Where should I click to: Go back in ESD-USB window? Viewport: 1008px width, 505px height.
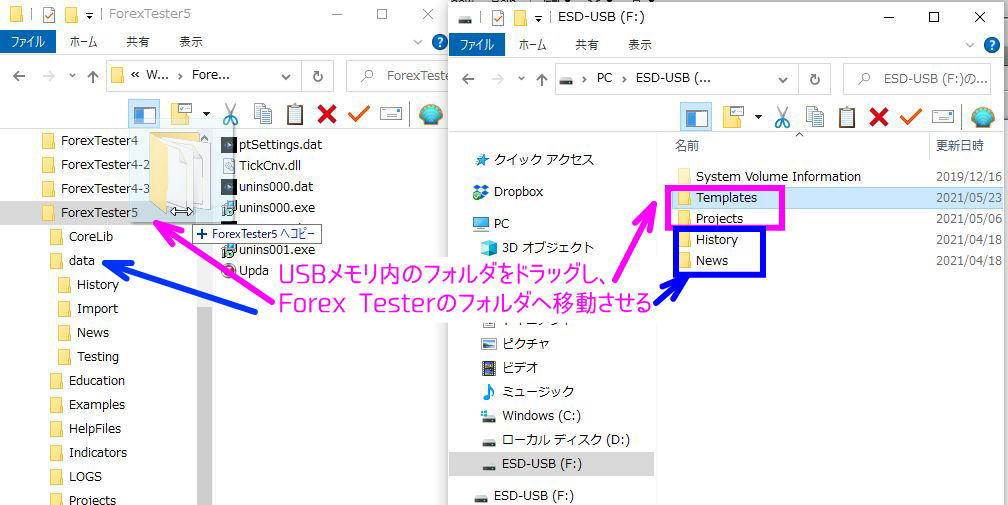[x=468, y=79]
